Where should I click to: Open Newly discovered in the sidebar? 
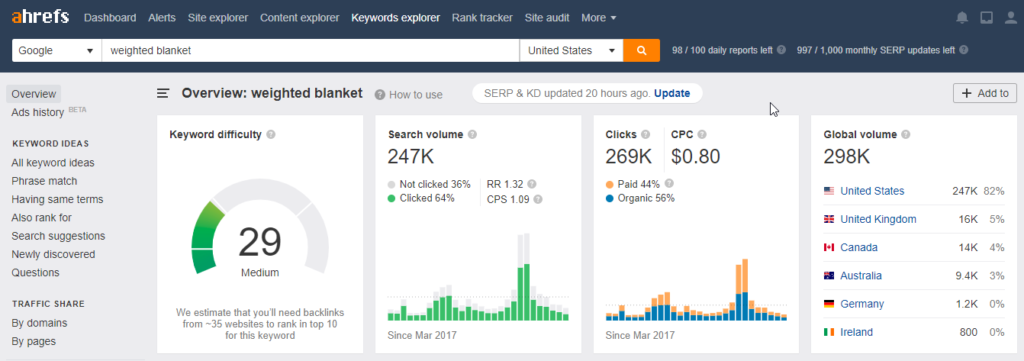[x=53, y=254]
